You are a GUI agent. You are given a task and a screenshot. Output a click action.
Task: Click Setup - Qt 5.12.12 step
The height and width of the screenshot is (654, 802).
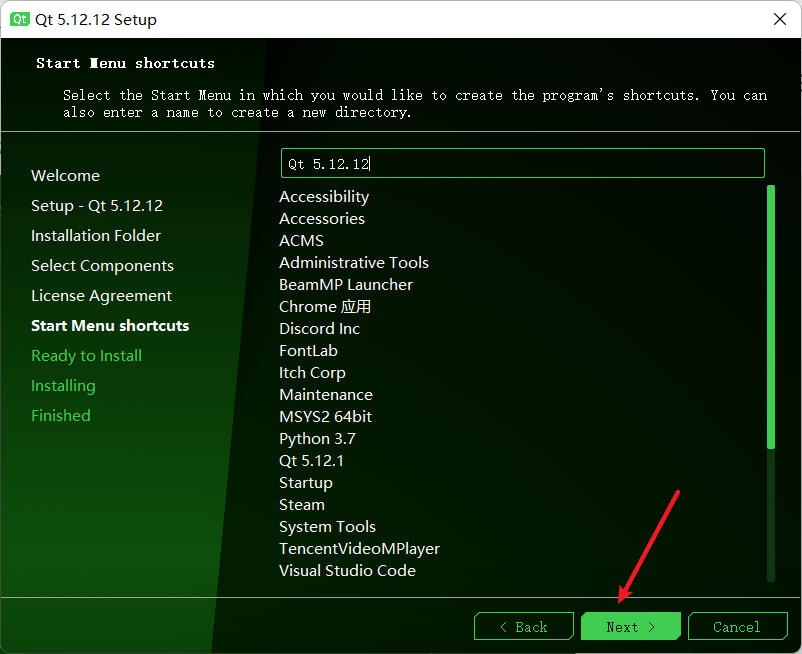coord(97,206)
